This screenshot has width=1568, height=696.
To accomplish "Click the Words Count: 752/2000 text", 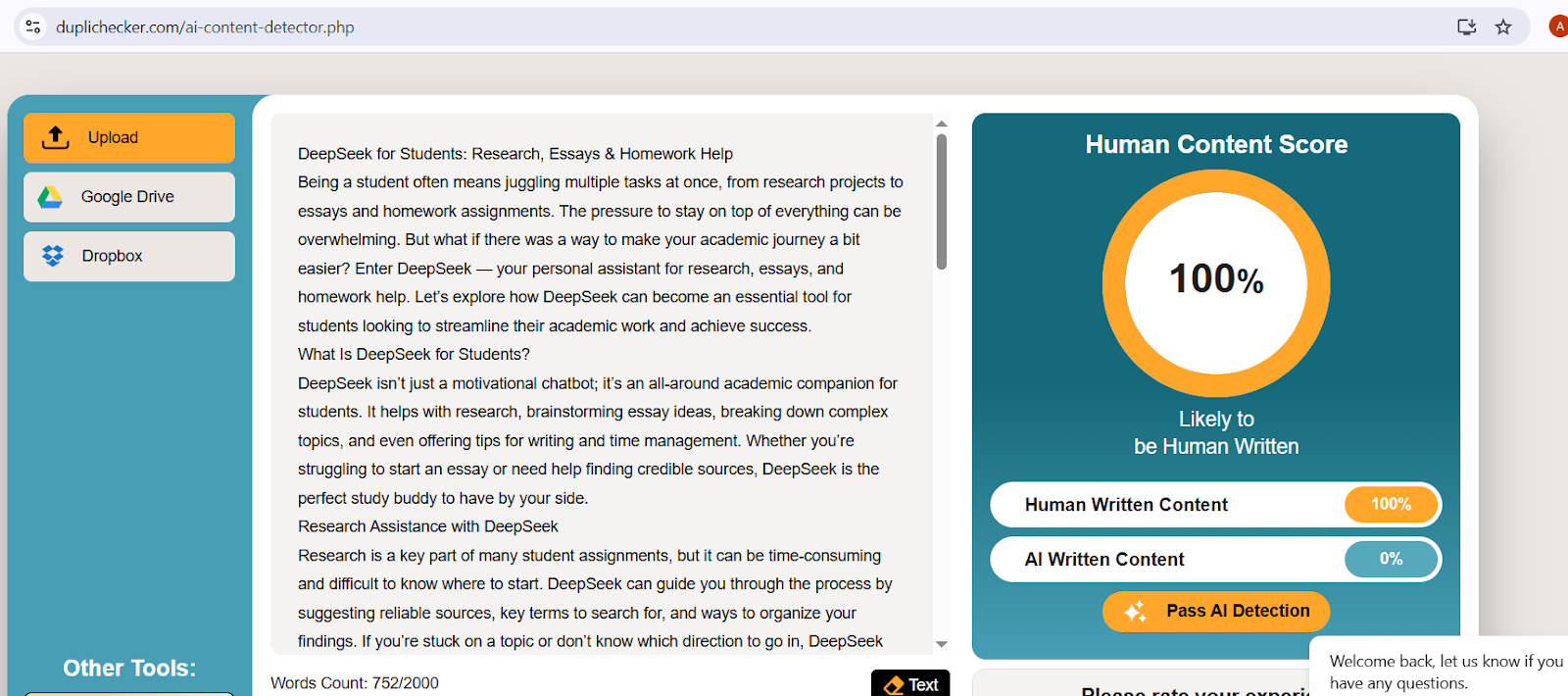I will coord(355,683).
